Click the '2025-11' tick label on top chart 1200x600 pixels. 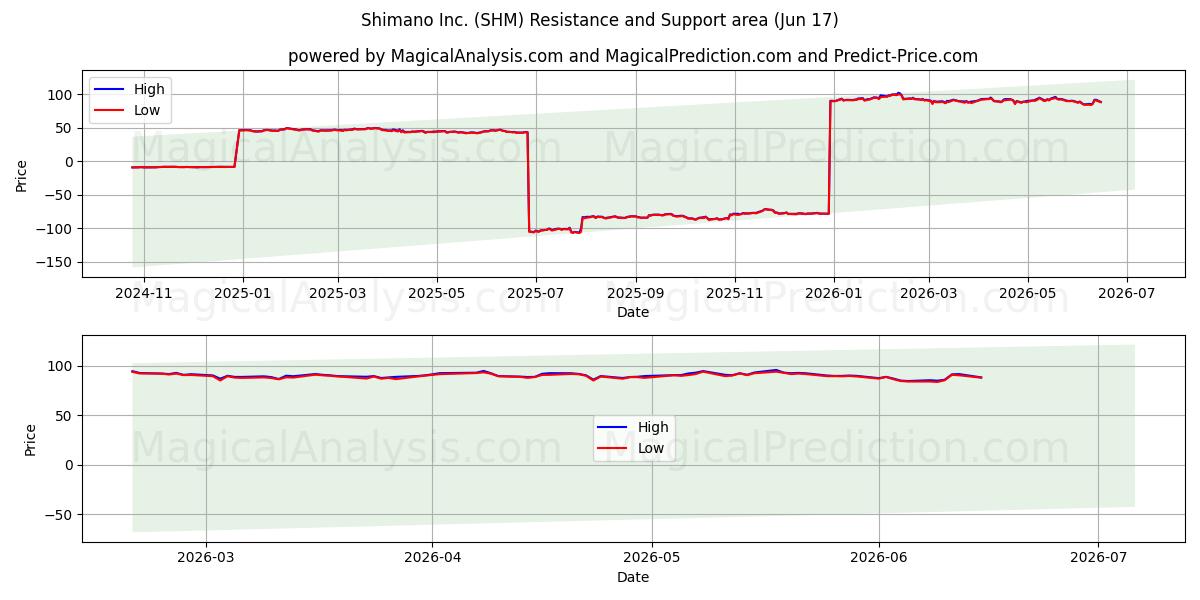coord(735,292)
